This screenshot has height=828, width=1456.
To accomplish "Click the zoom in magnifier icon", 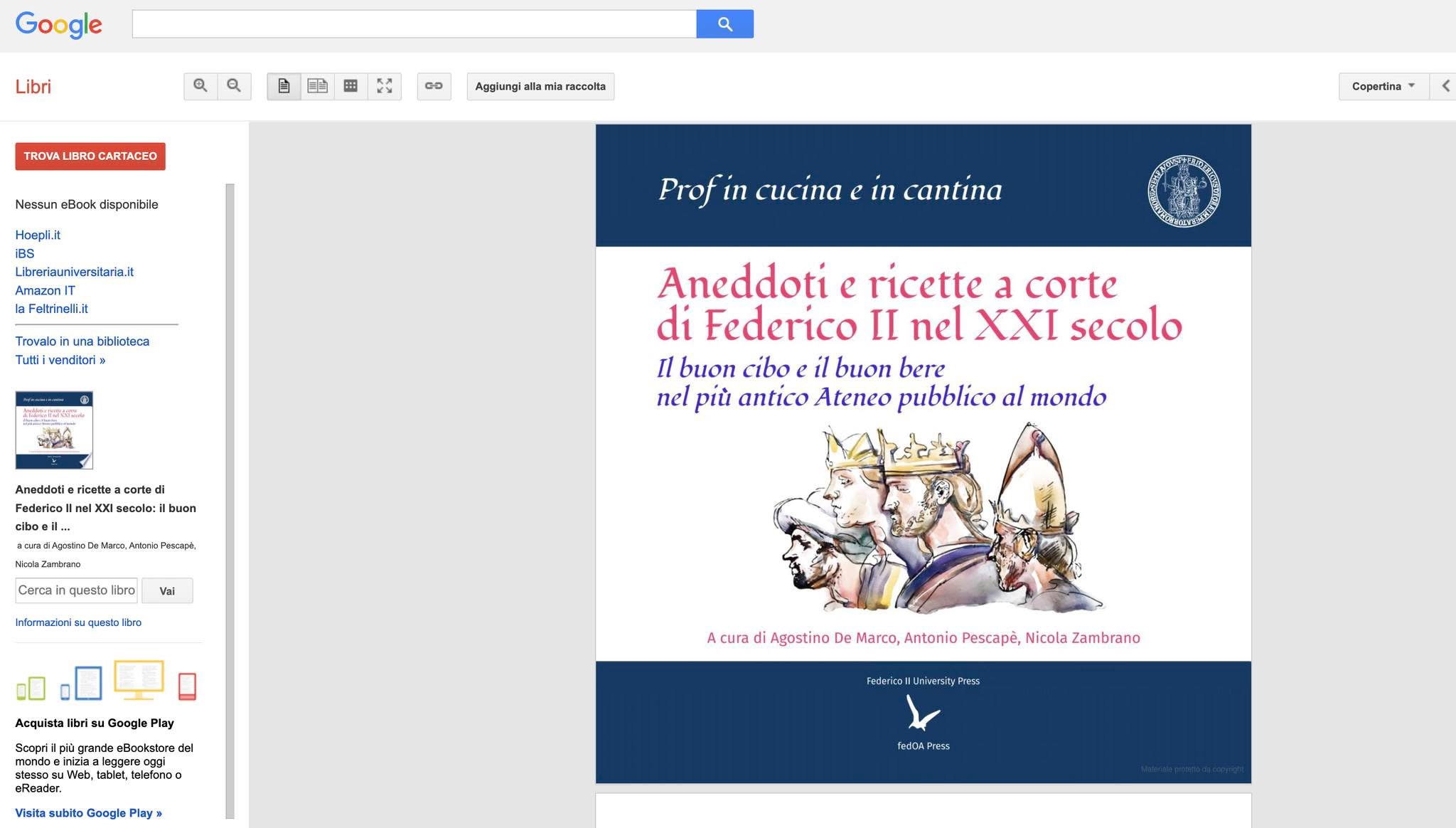I will point(200,86).
